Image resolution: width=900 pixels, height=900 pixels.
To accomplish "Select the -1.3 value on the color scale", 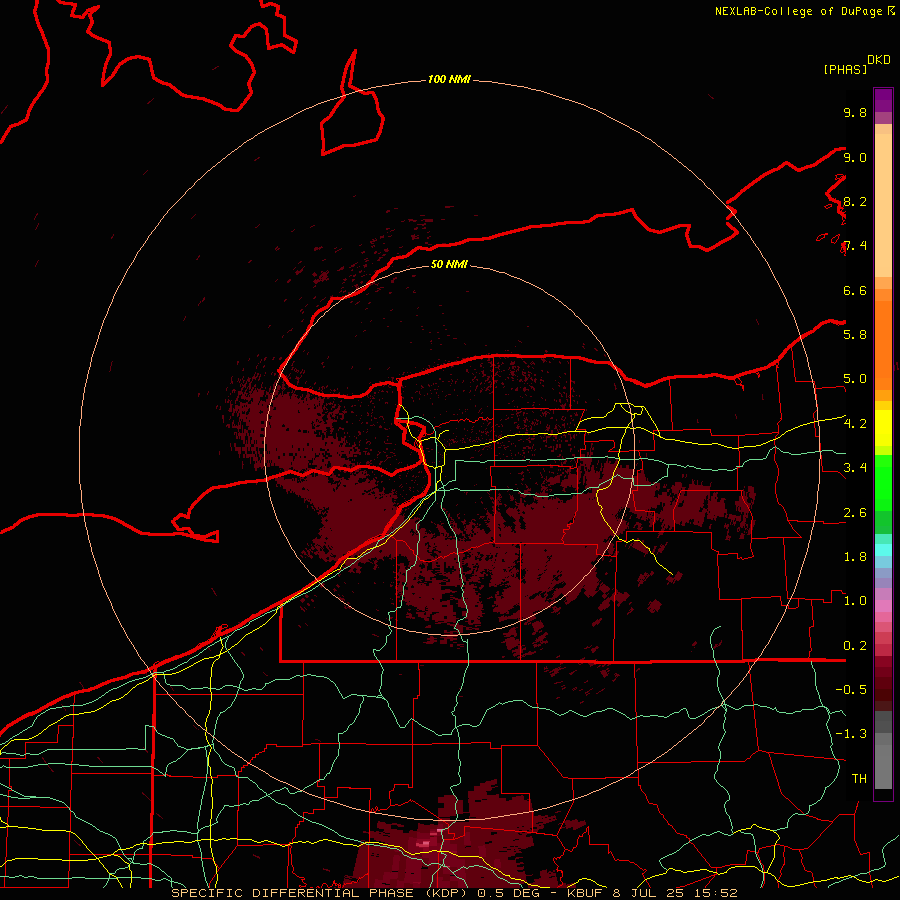I will point(851,734).
